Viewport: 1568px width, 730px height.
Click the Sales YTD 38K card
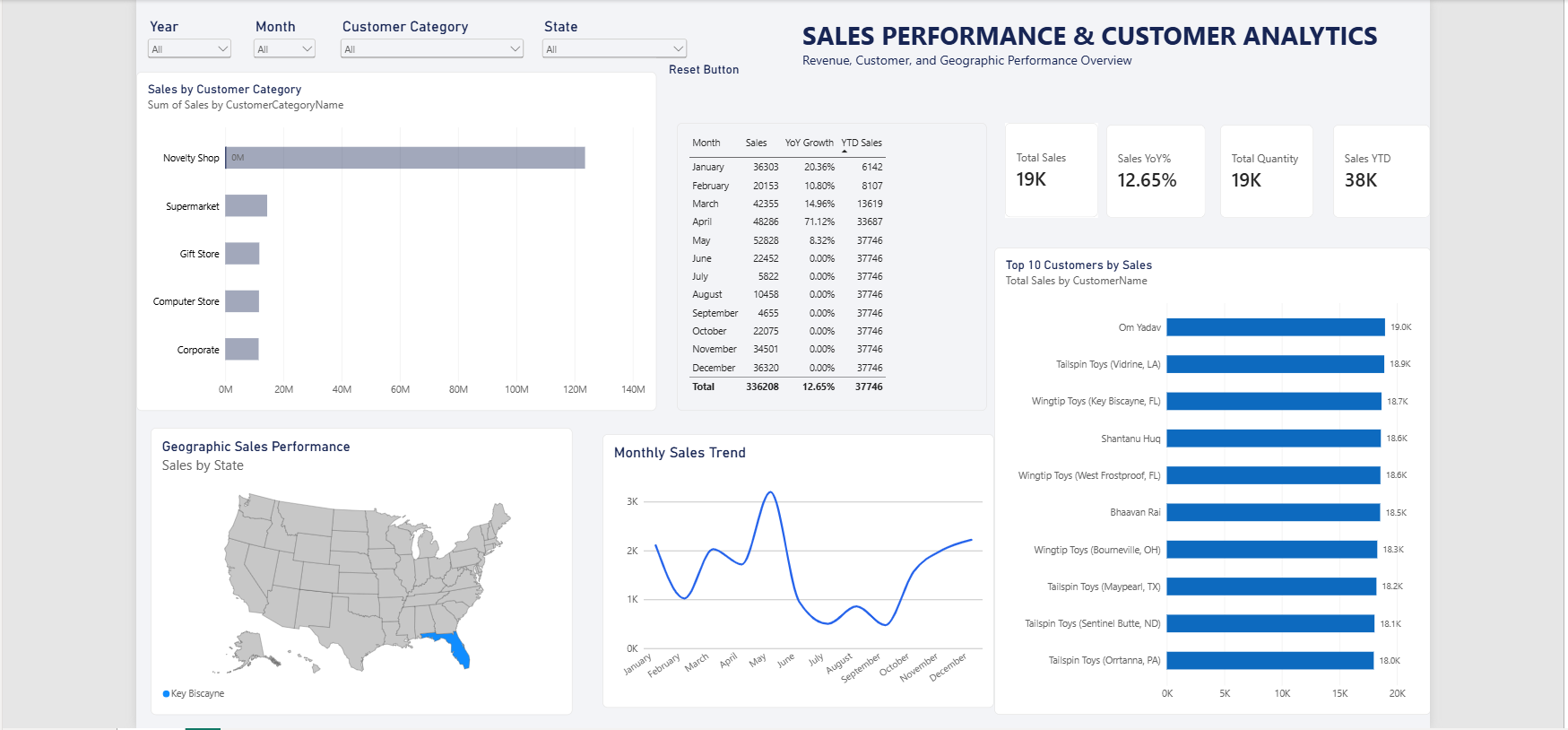point(1381,170)
